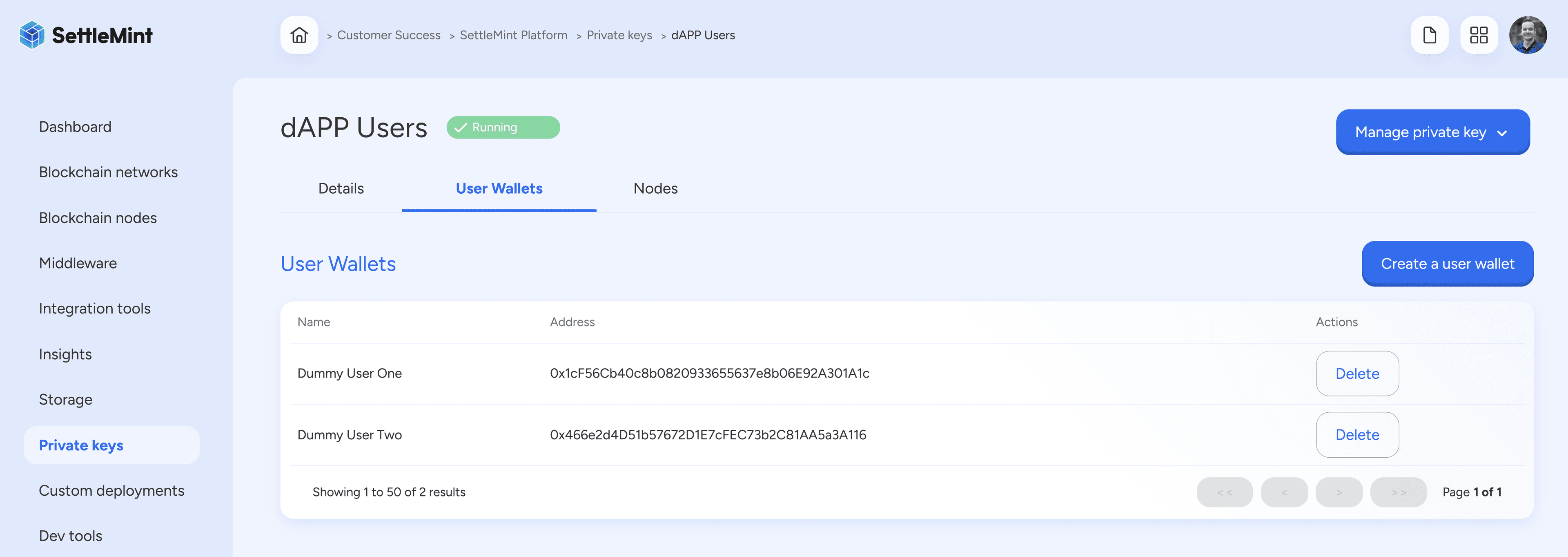Screen dimensions: 1568x557
Task: Click SettleMint Platform breadcrumb link
Action: [513, 35]
